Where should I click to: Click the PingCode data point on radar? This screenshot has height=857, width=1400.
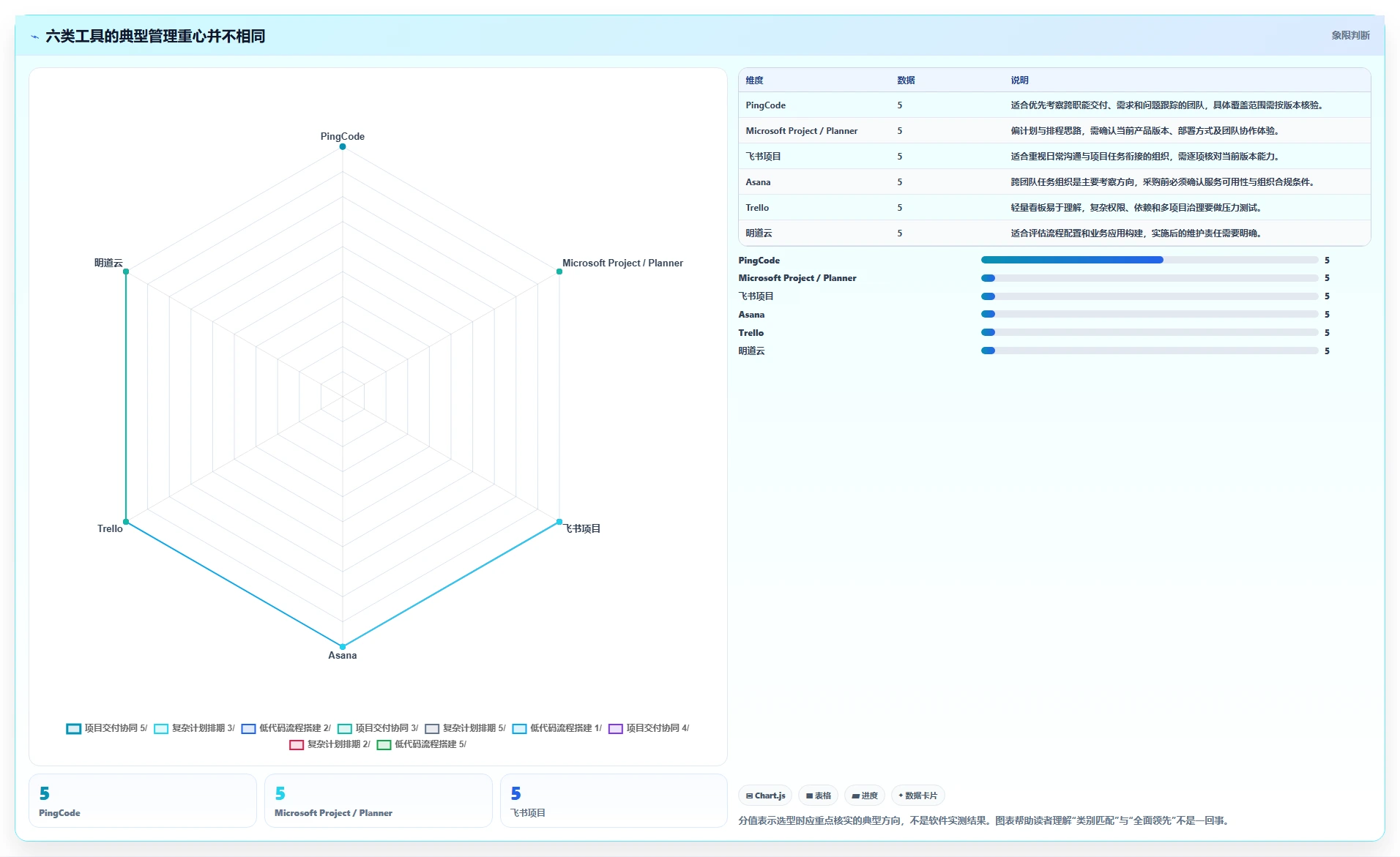pyautogui.click(x=342, y=146)
